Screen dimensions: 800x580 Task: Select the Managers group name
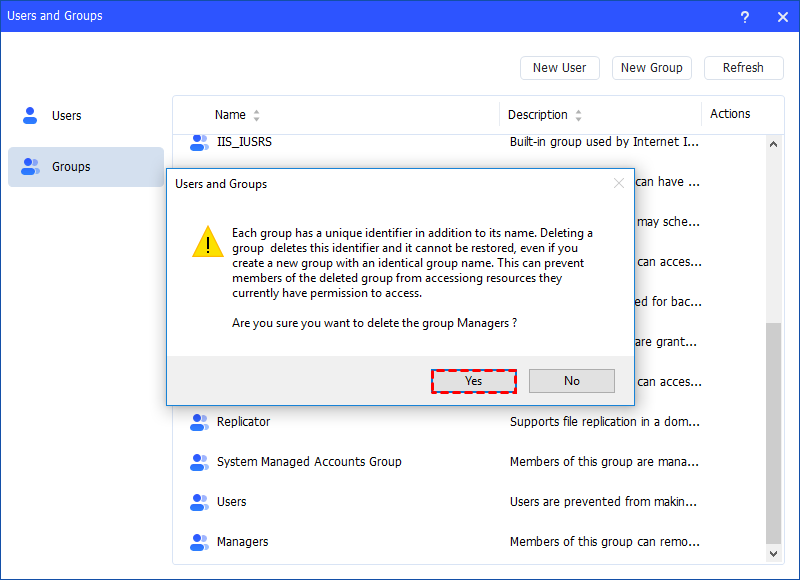pos(242,542)
